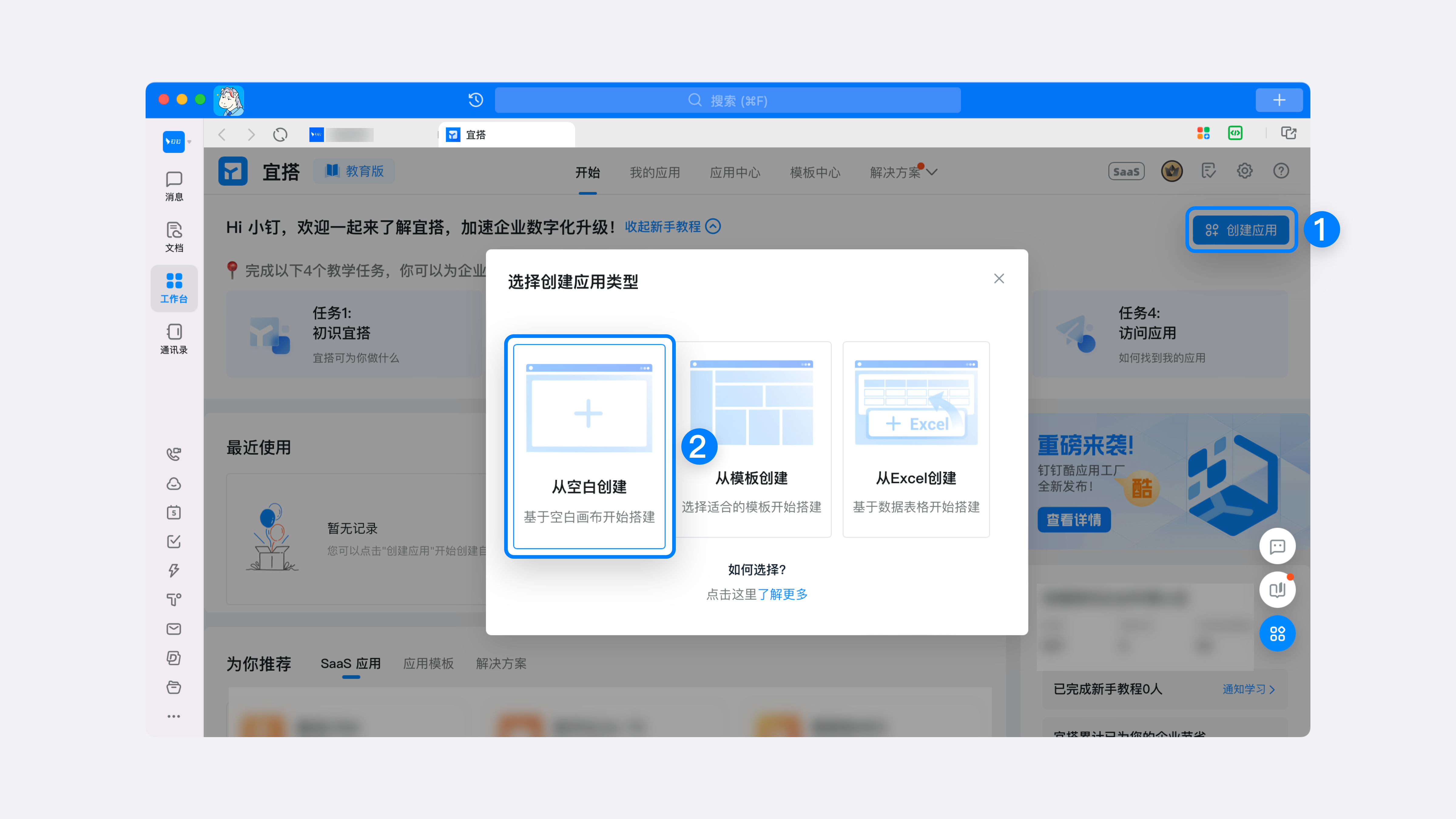The height and width of the screenshot is (819, 1456).
Task: Open the task checklist icon in header
Action: (1208, 171)
